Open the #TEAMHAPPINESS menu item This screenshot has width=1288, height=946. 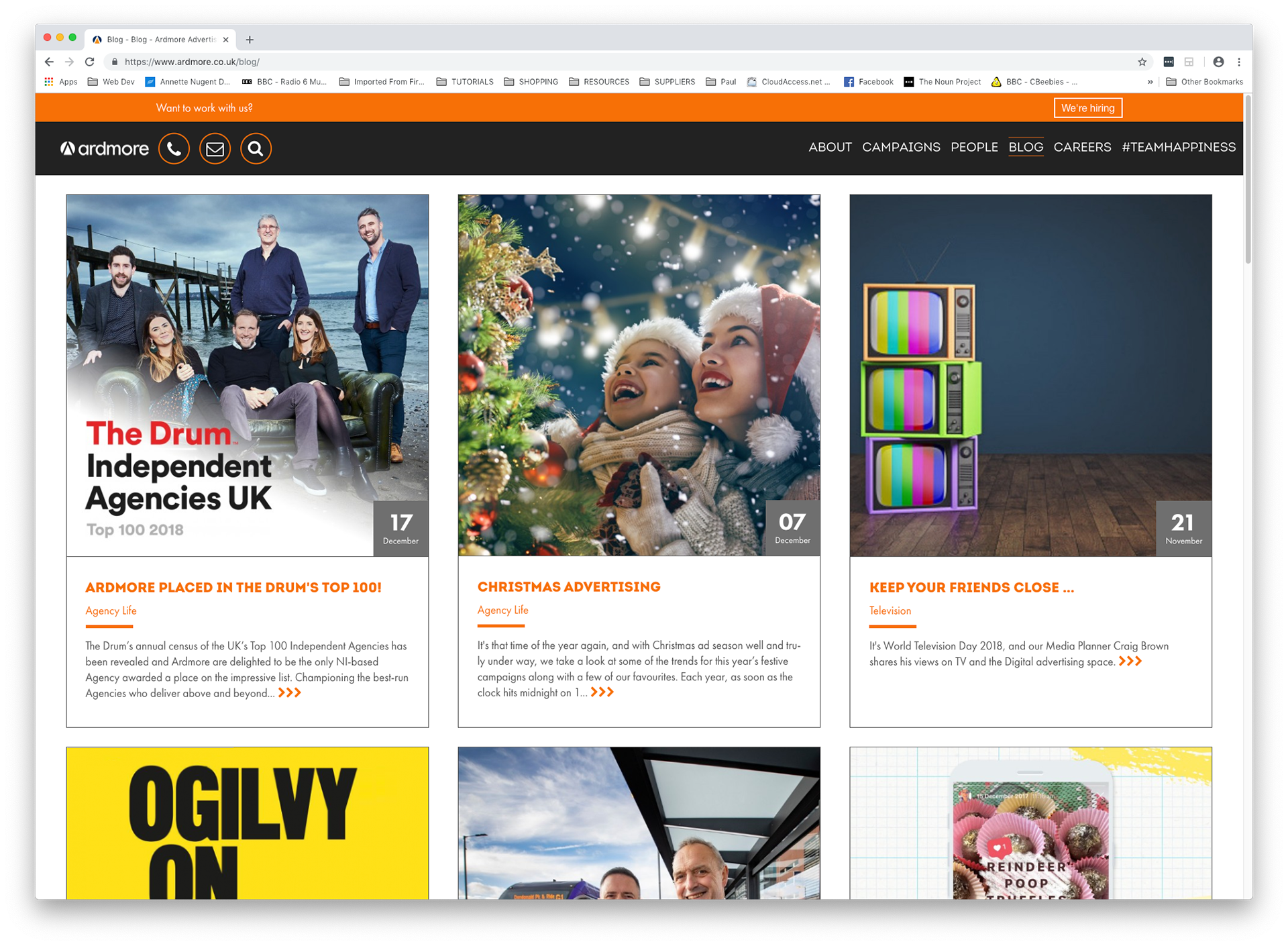tap(1179, 148)
